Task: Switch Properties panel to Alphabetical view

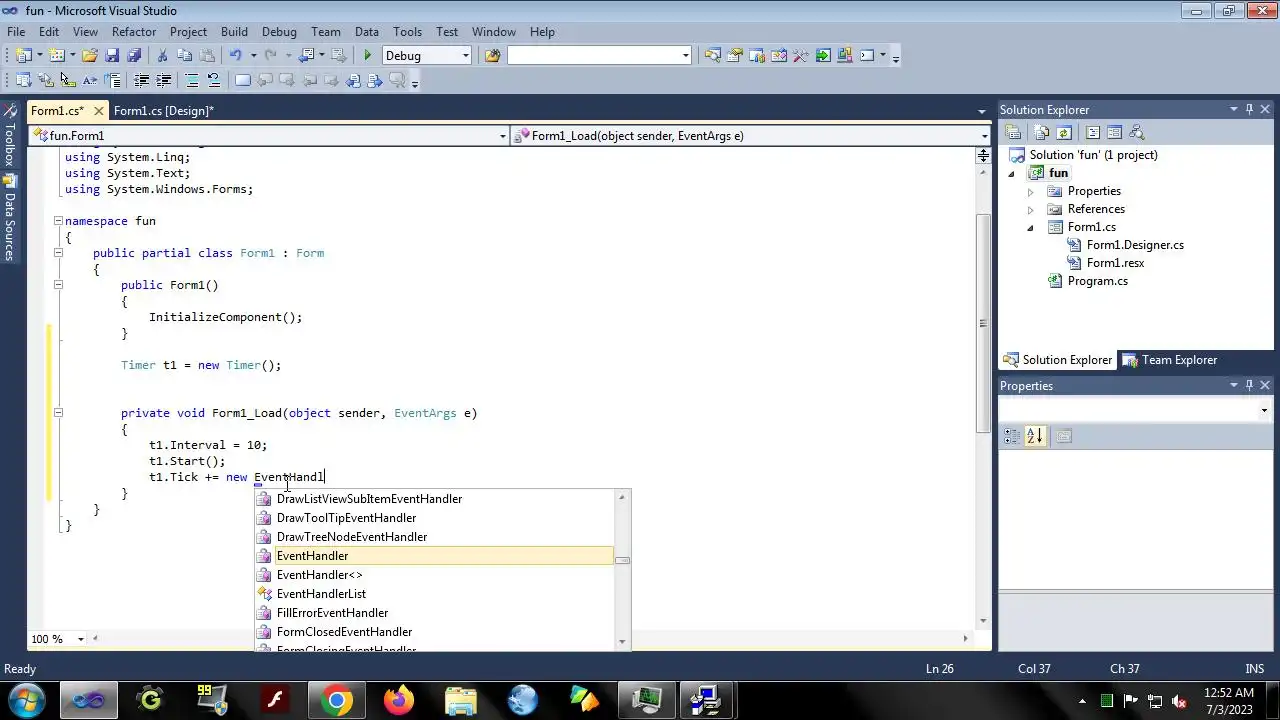Action: click(x=1034, y=436)
